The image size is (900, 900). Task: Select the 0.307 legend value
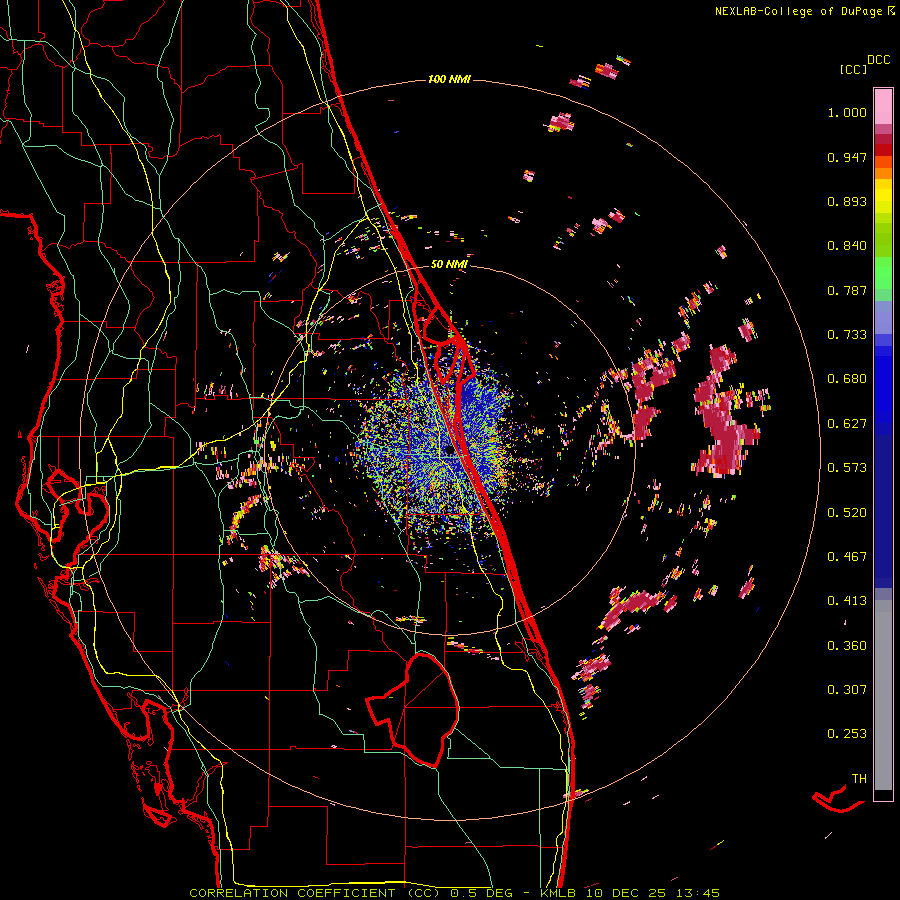[847, 690]
